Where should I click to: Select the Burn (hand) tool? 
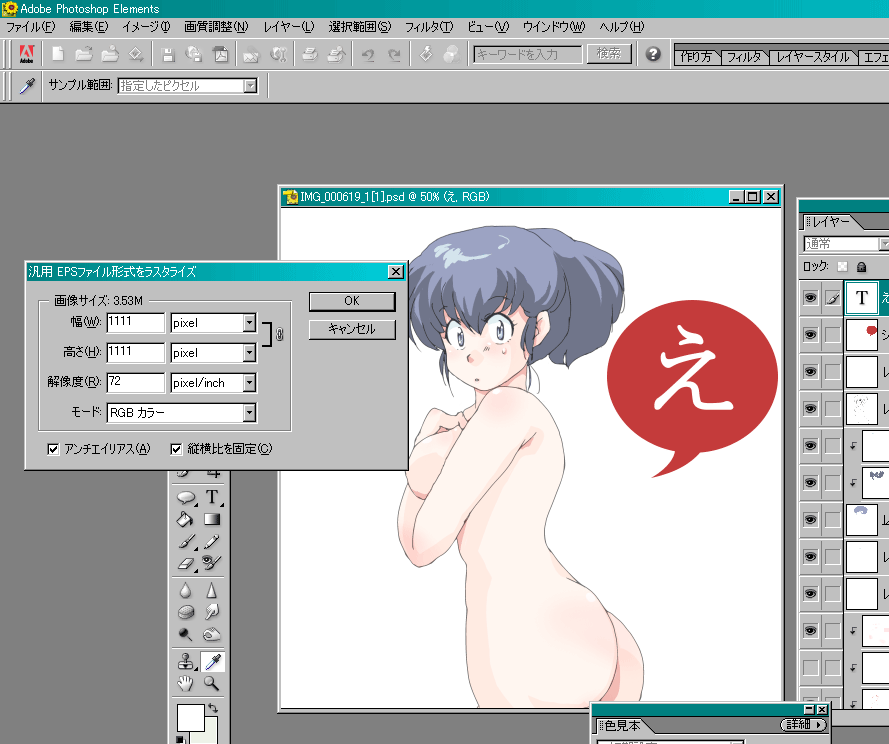(x=211, y=634)
